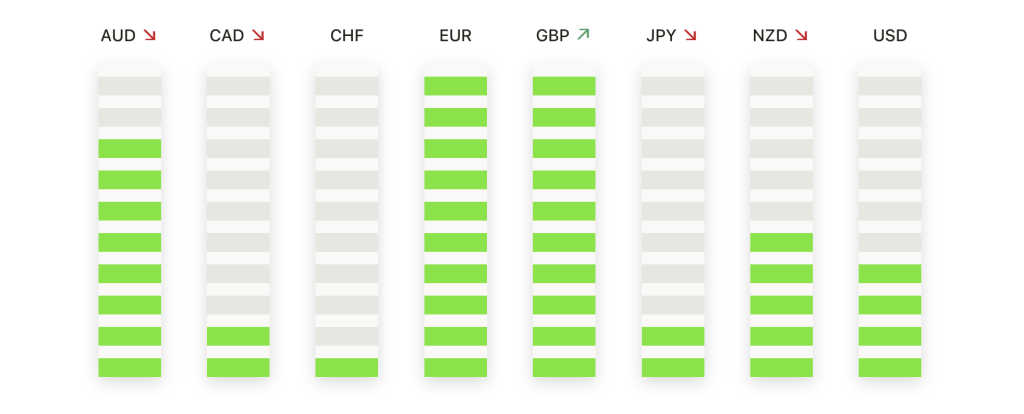Choose the GBP currency label
The width and height of the screenshot is (1024, 414).
(552, 36)
